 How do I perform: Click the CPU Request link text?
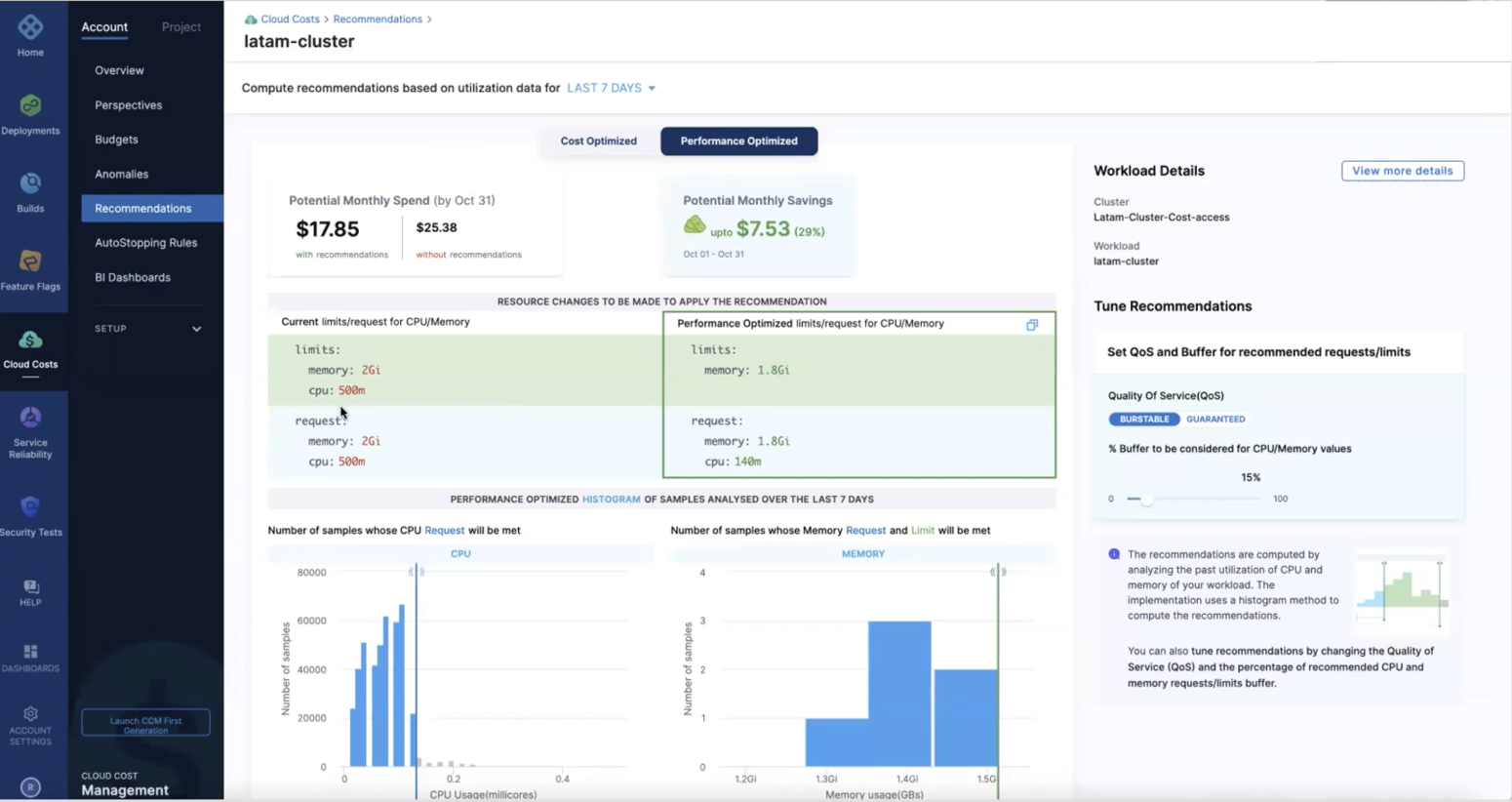[x=445, y=531]
